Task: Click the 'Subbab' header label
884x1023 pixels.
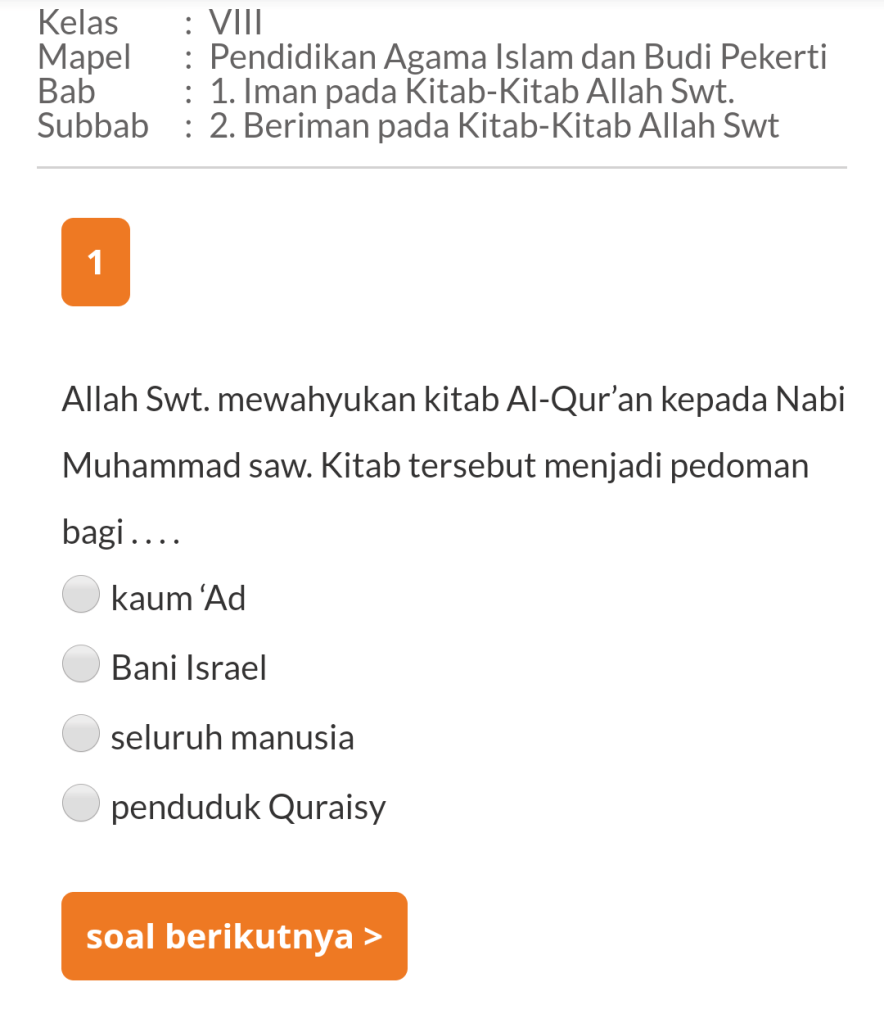Action: point(92,126)
